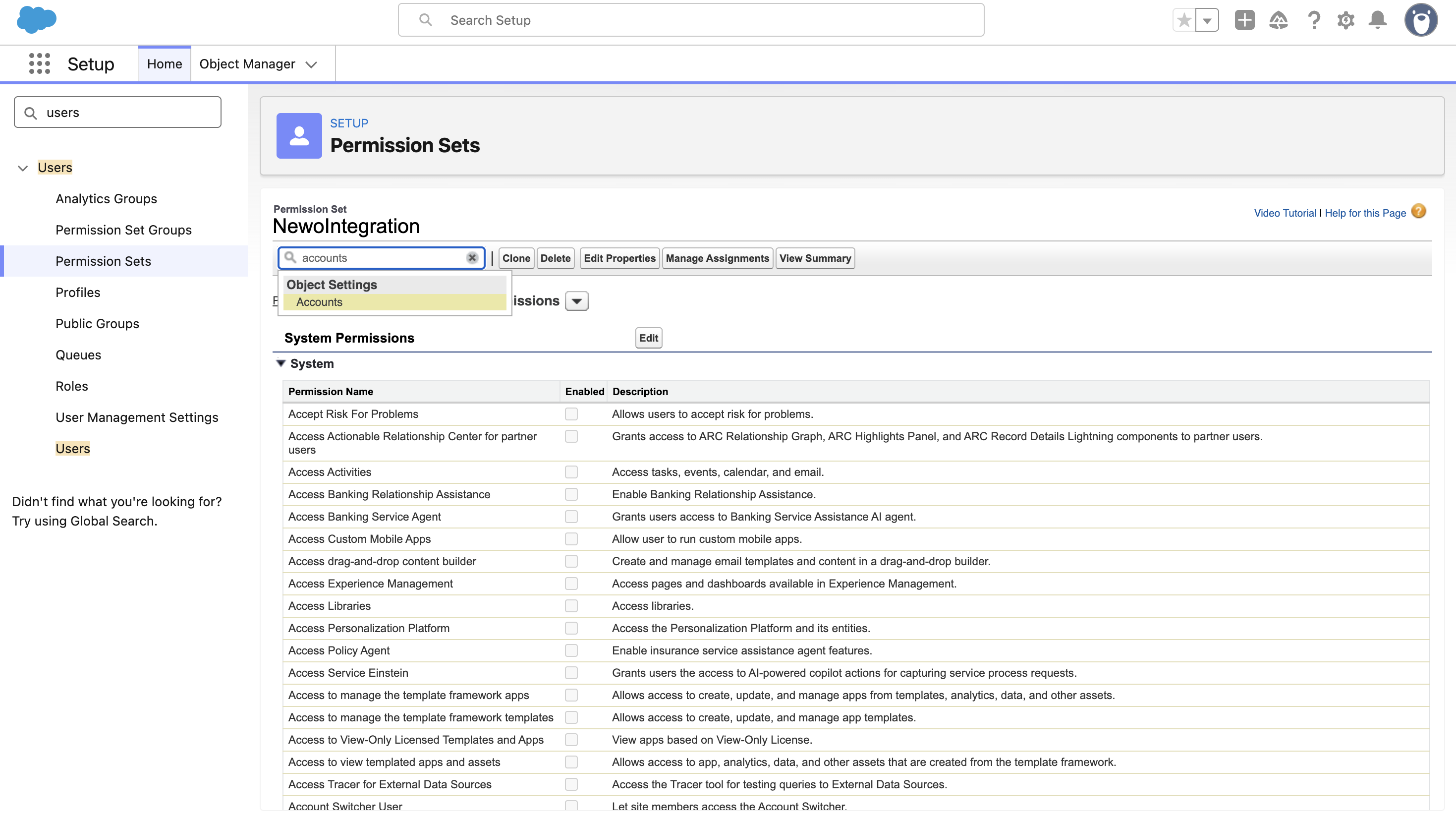This screenshot has height=822, width=1456.
Task: Click Edit next to System Permissions
Action: 648,338
